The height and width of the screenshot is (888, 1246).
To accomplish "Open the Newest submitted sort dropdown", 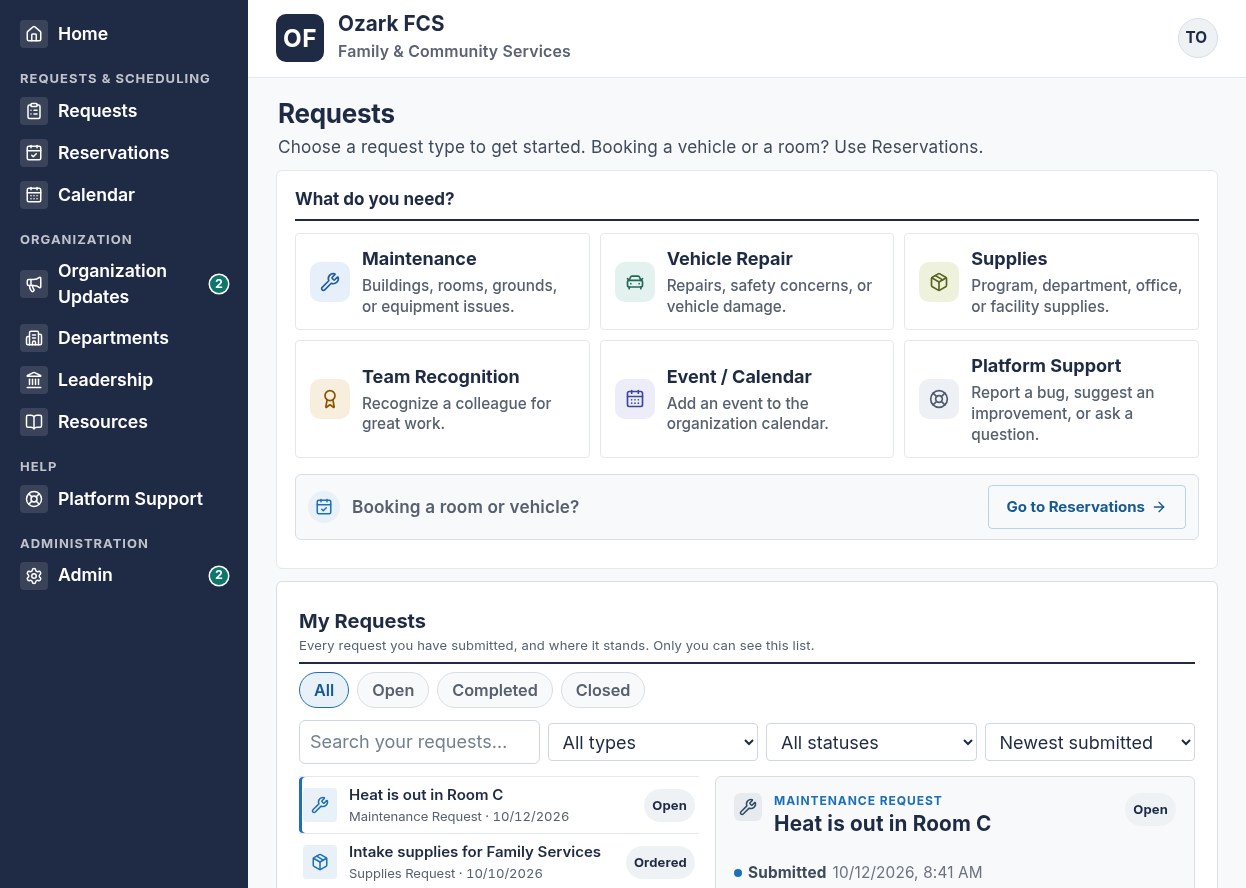I will click(1090, 742).
